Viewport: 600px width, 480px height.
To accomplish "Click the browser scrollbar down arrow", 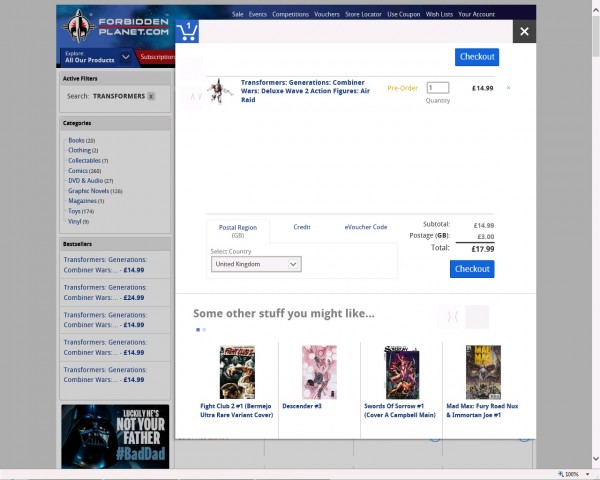I will tap(596, 459).
